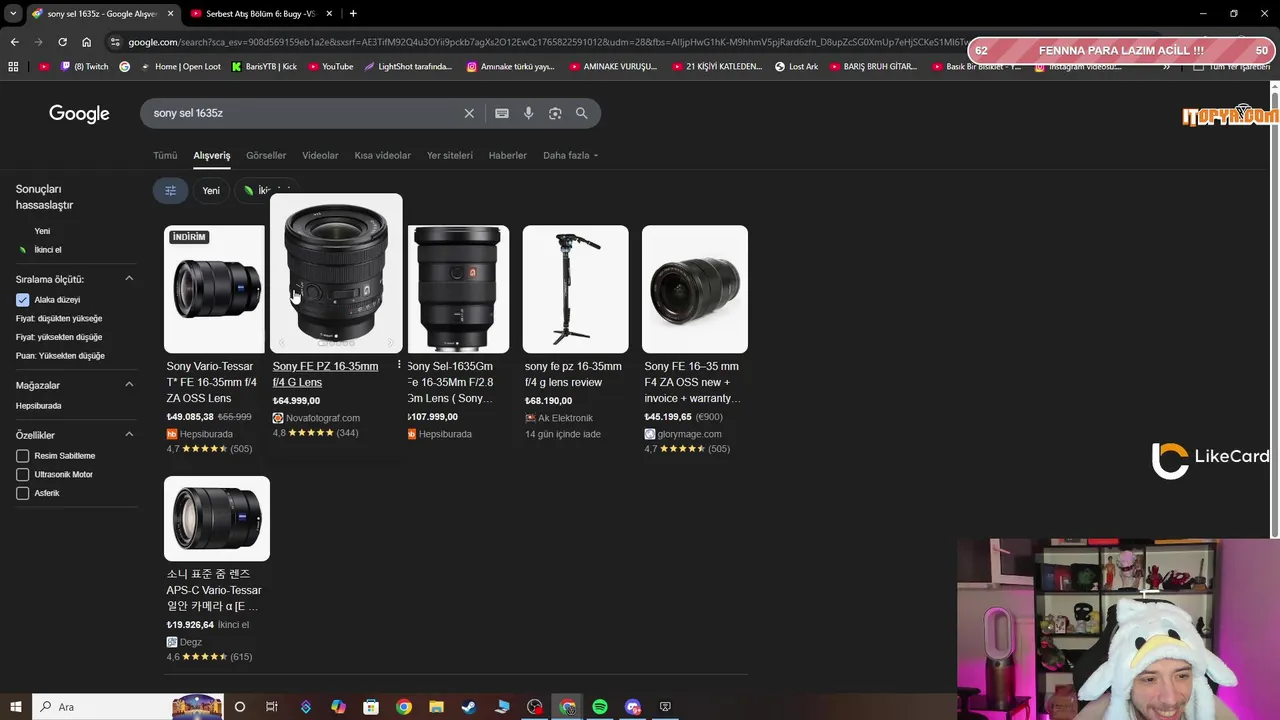Open Steam from the taskbar
Image resolution: width=1280 pixels, height=720 pixels.
(x=469, y=707)
